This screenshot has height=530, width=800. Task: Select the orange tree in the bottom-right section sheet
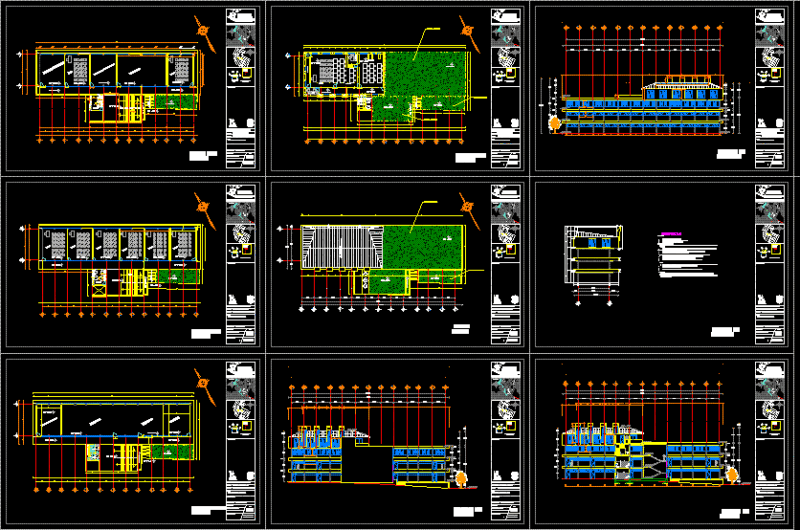[x=733, y=475]
